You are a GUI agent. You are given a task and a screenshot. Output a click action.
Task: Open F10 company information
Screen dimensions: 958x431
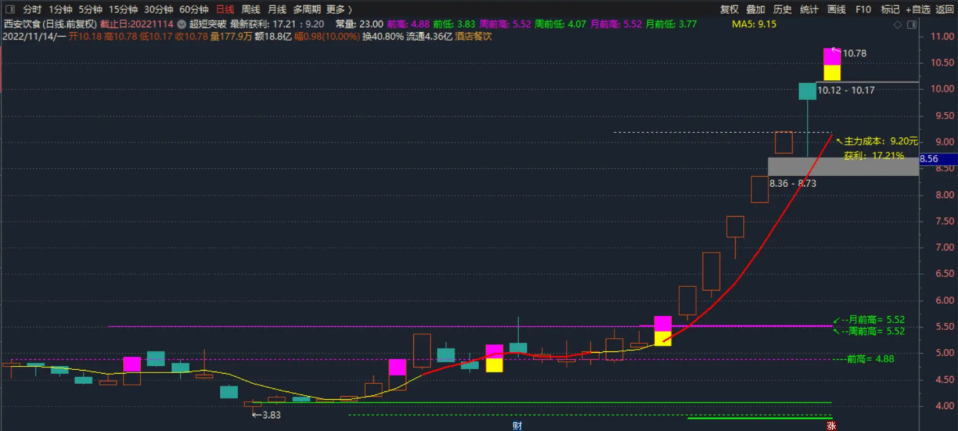coord(863,8)
